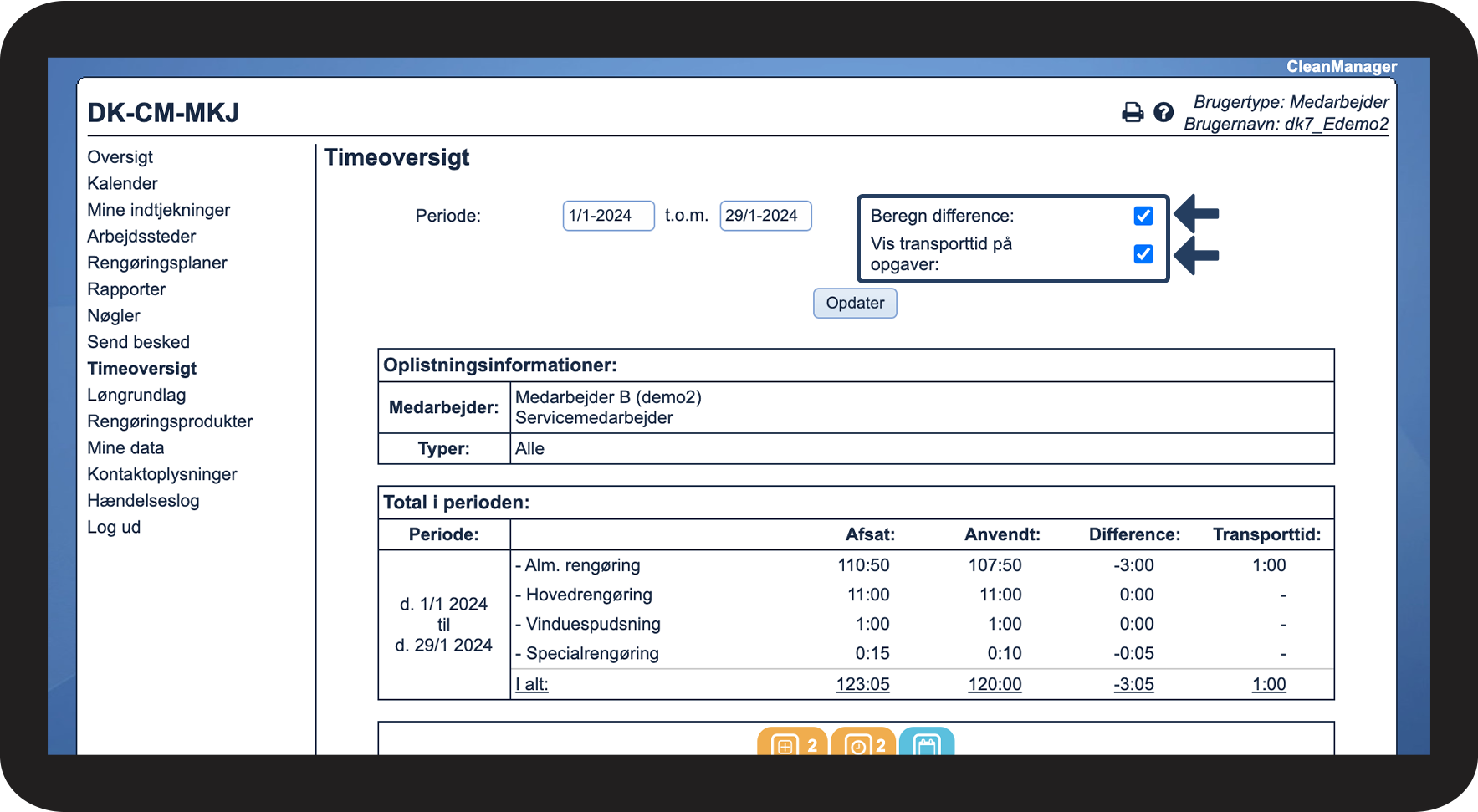This screenshot has width=1478, height=812.
Task: Open Oversigt in the sidebar menu
Action: (x=120, y=157)
